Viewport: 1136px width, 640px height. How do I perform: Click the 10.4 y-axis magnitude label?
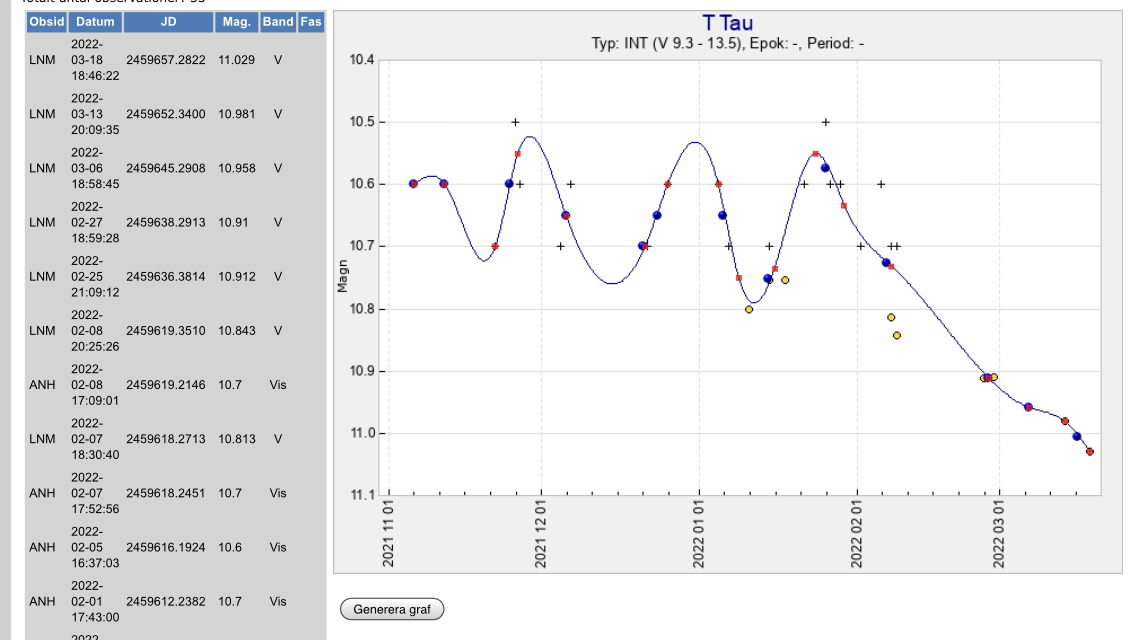(362, 60)
